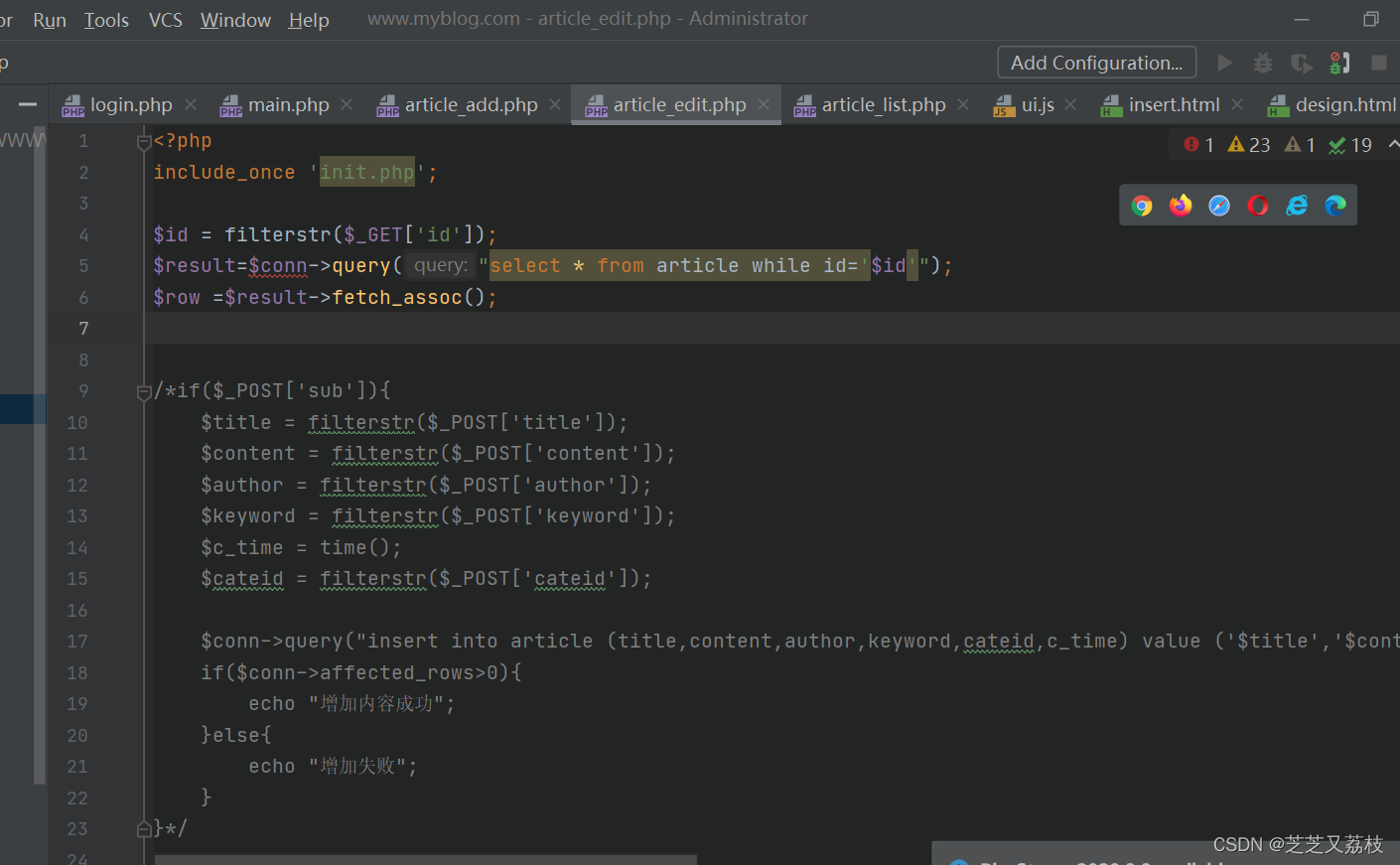Click the echo "增加失败" statement

point(333,766)
